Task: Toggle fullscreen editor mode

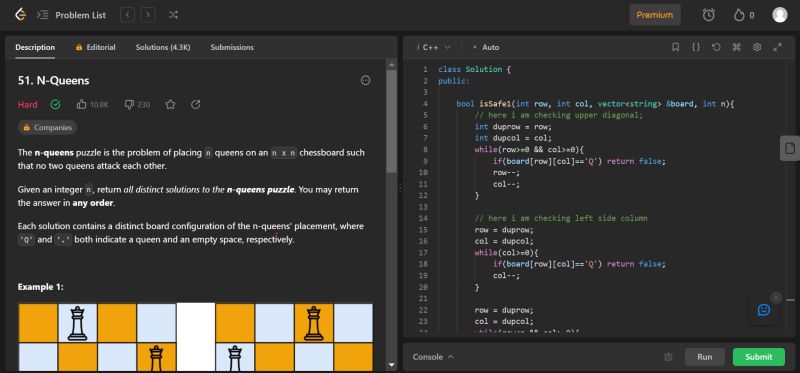Action: click(778, 47)
